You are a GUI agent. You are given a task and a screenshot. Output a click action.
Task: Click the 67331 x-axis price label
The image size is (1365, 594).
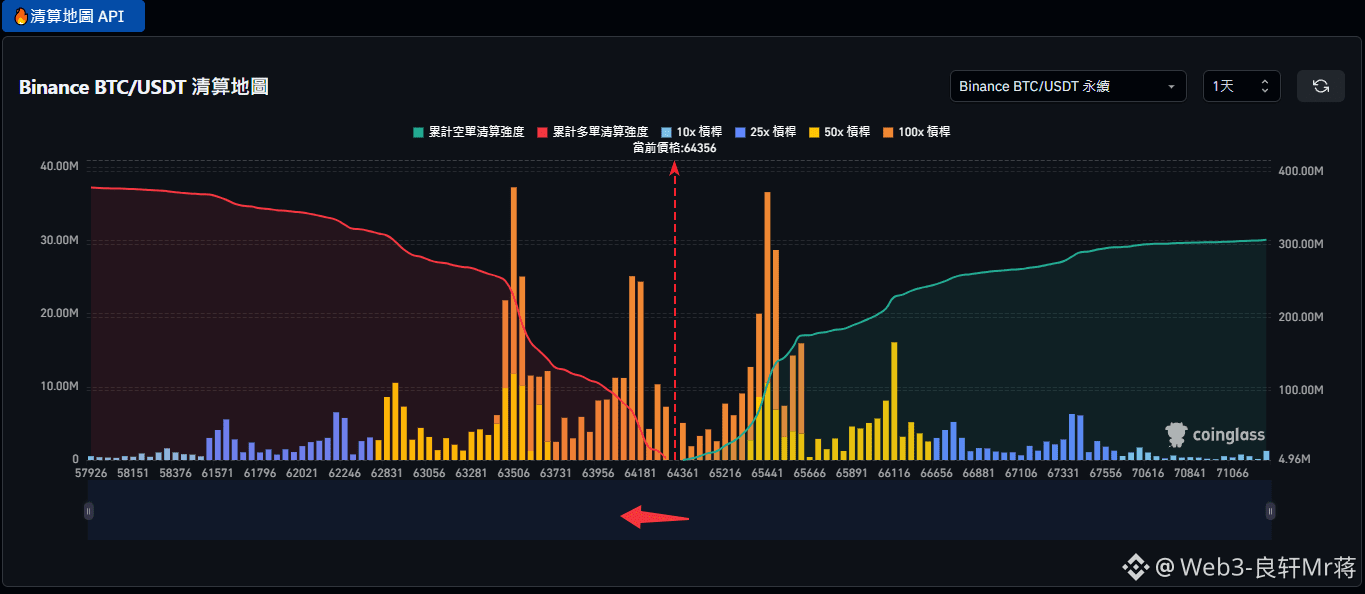[1063, 473]
